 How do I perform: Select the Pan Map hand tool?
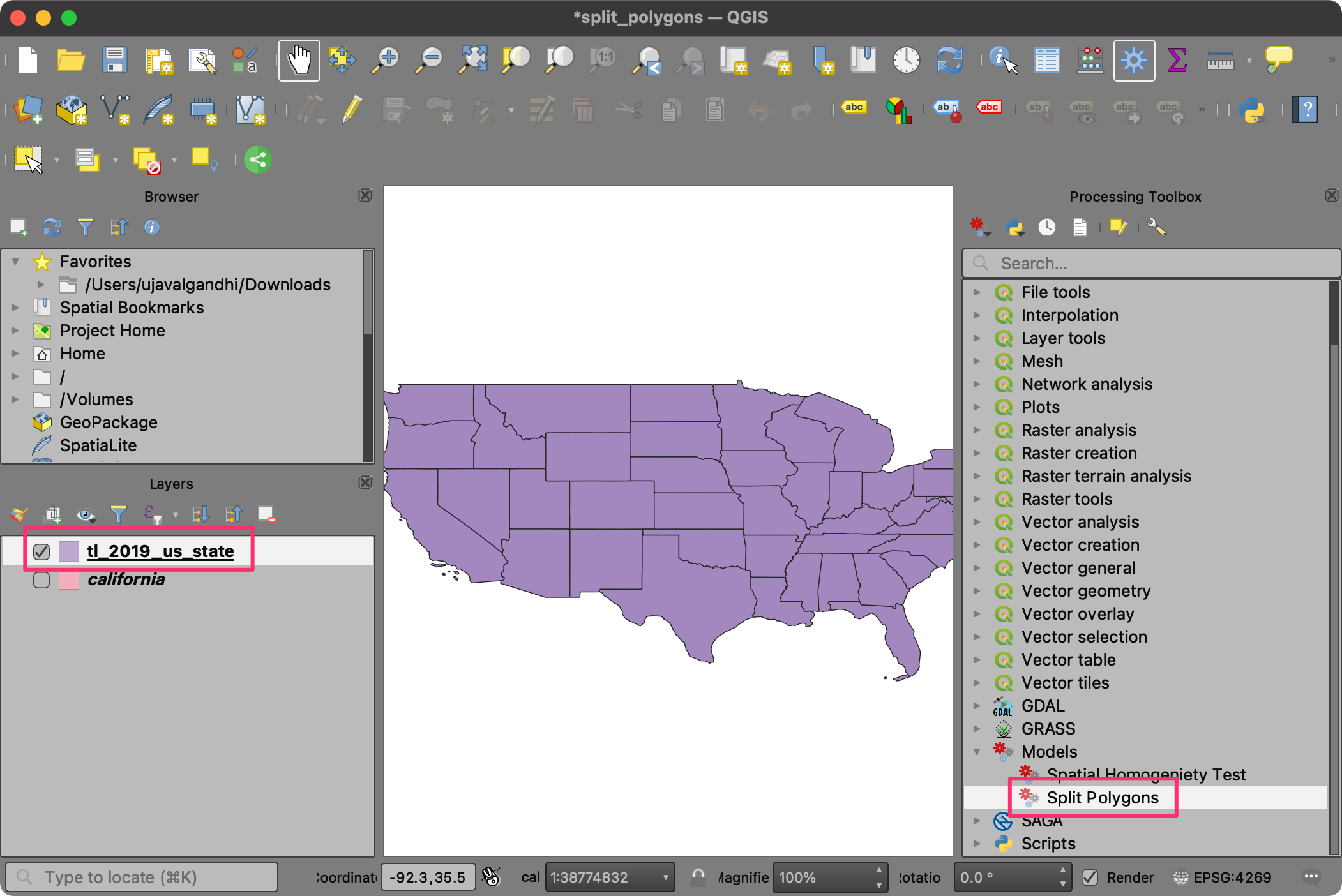point(299,61)
